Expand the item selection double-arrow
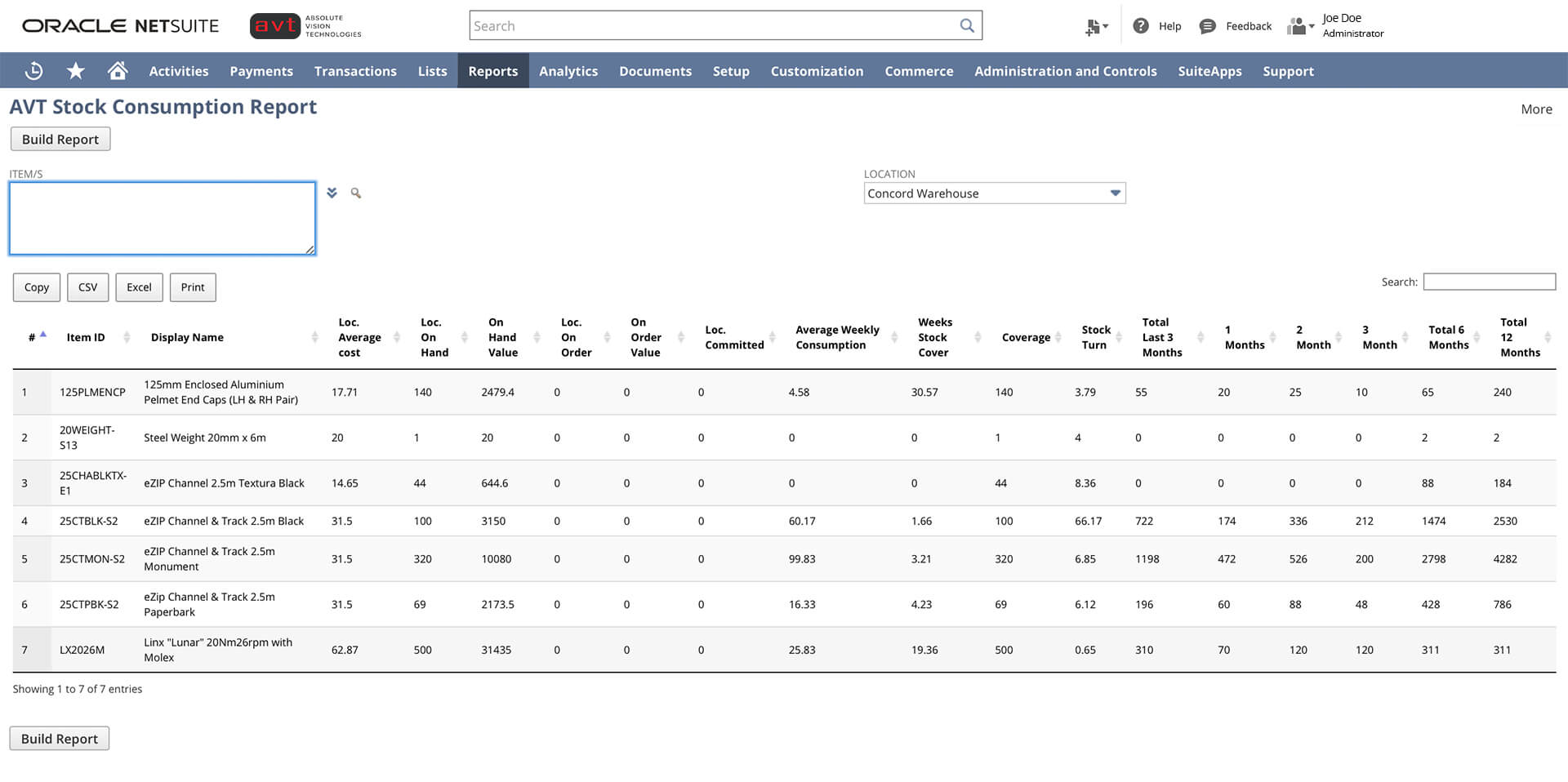Screen dimensions: 1568x782 tap(332, 193)
